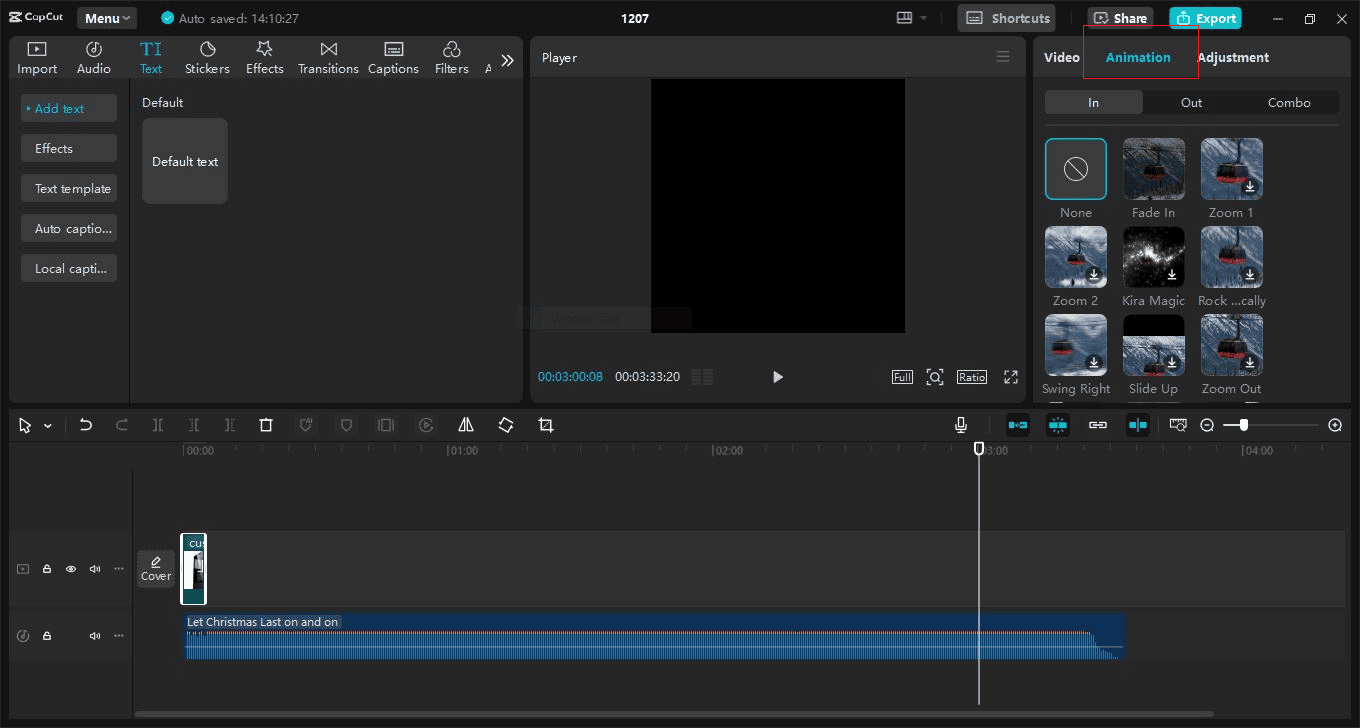Viewport: 1360px width, 728px height.
Task: Edit the Cover of the video track
Action: pos(156,568)
